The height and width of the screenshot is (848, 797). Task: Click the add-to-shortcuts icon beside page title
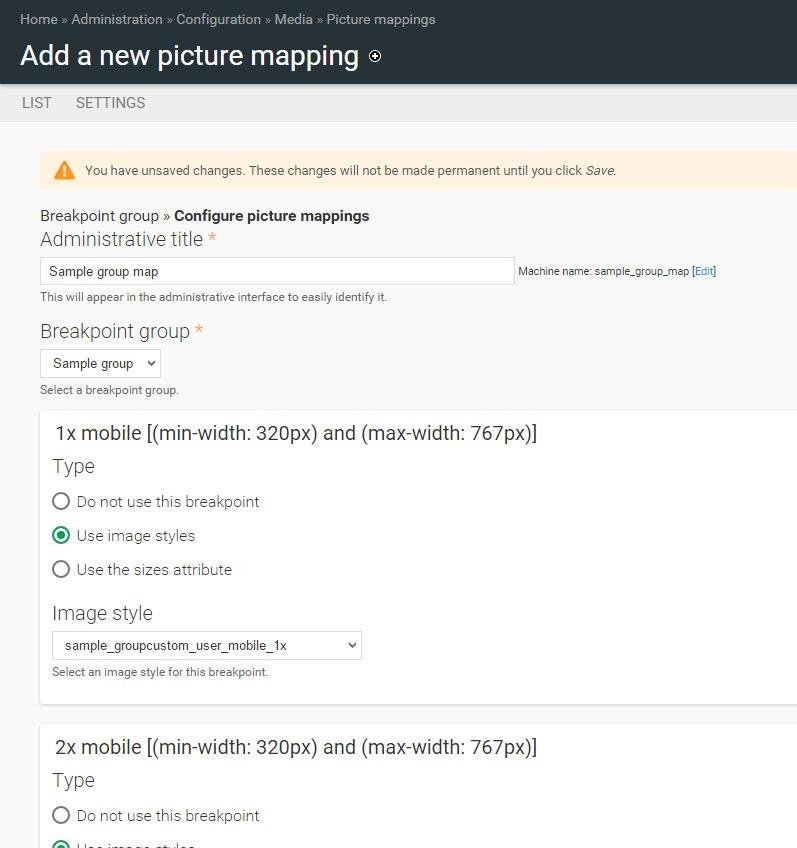coord(375,57)
